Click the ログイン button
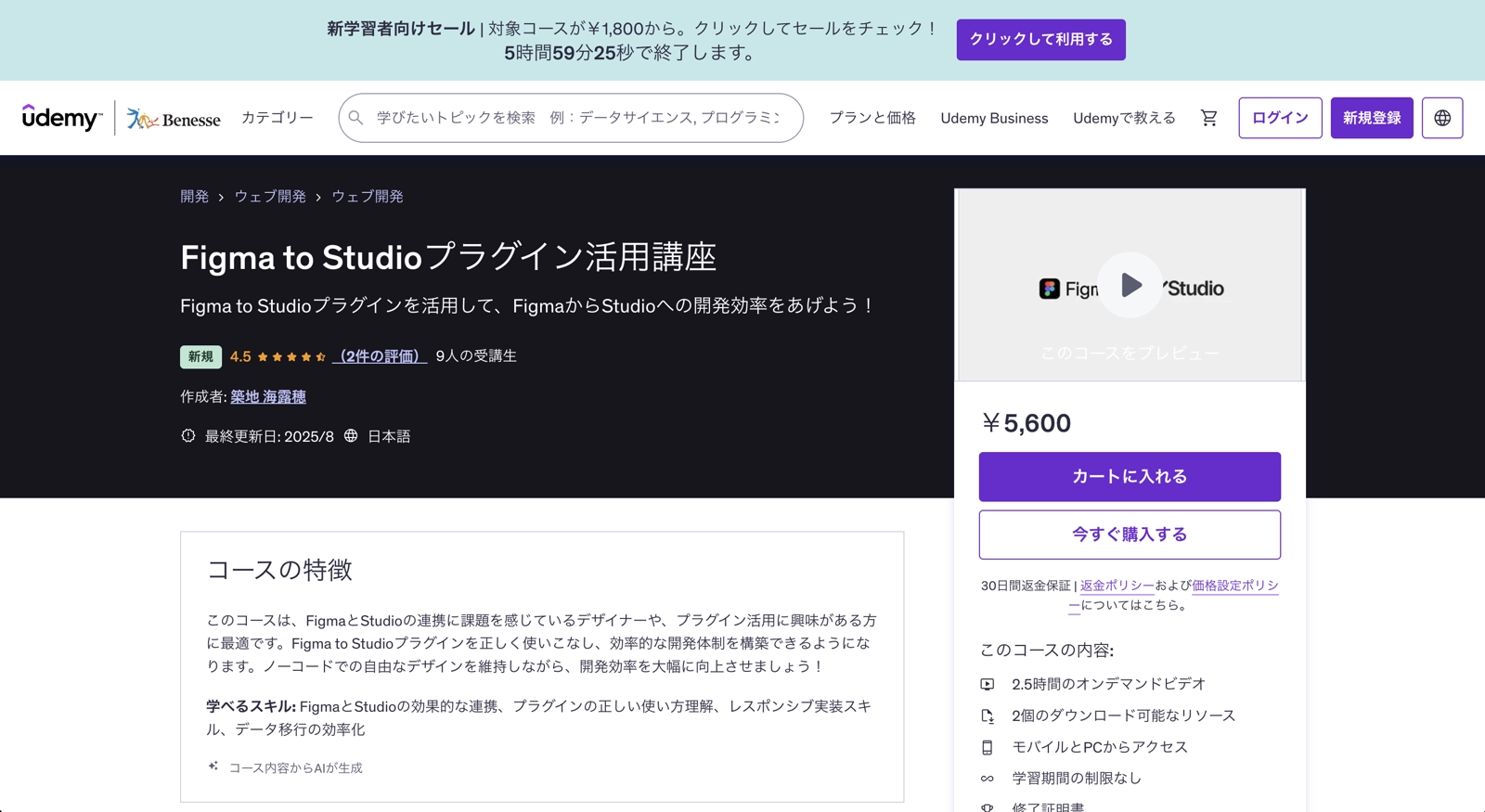The width and height of the screenshot is (1485, 812). pyautogui.click(x=1279, y=118)
